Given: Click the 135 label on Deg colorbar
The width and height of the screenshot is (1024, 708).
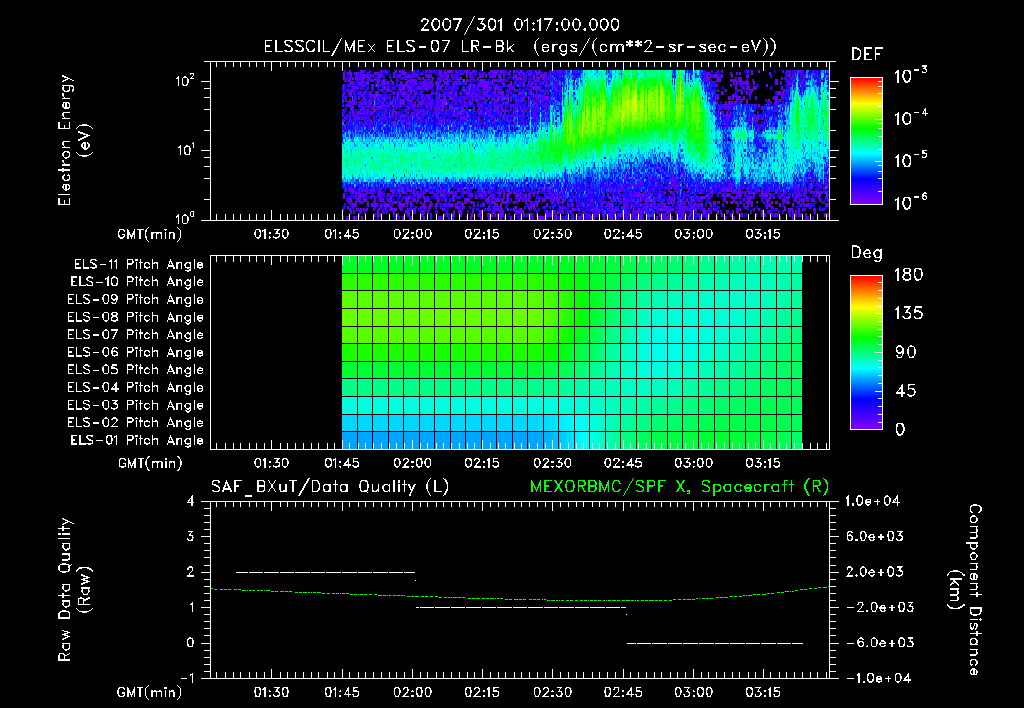Looking at the screenshot, I should coord(908,314).
